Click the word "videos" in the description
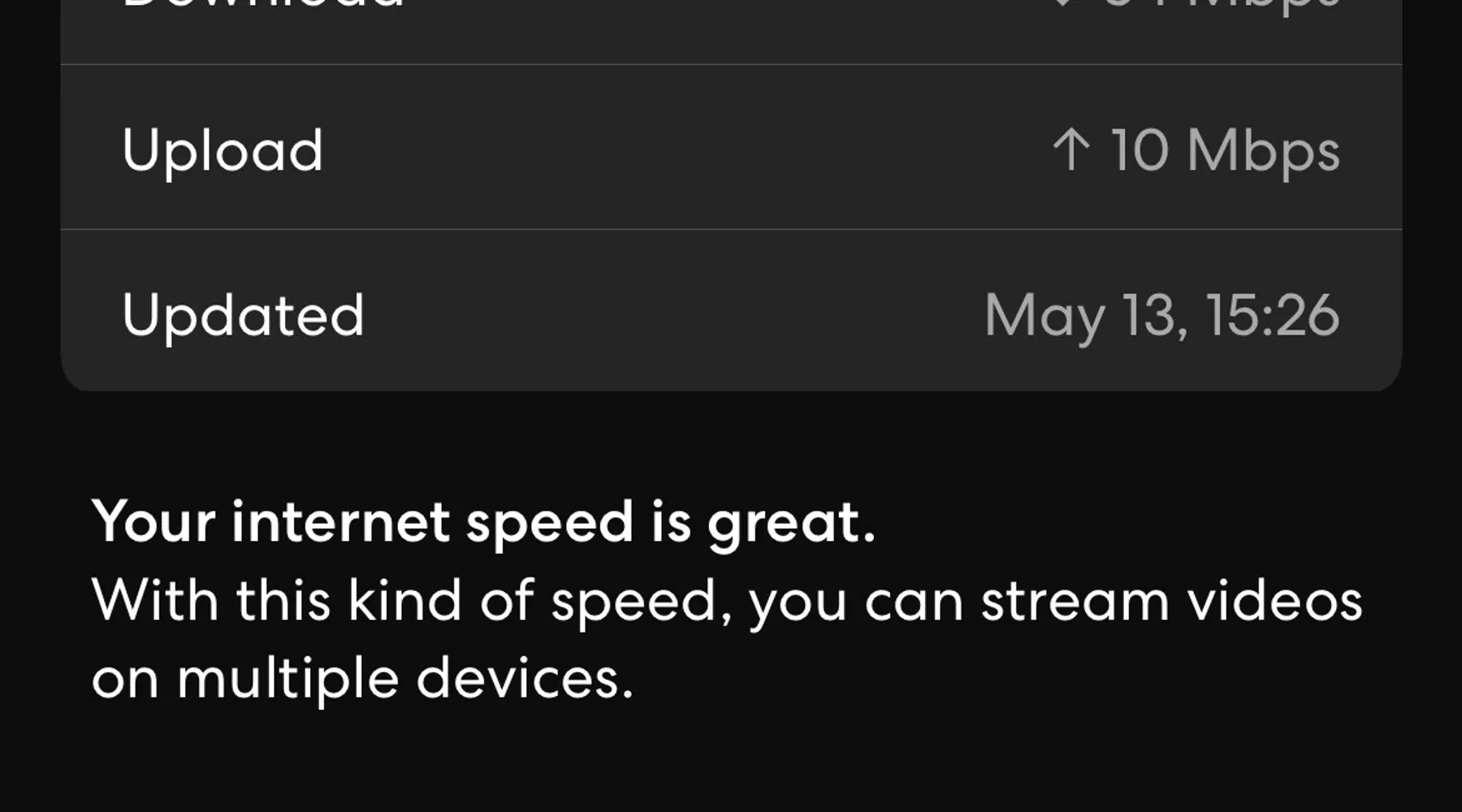 (1274, 602)
